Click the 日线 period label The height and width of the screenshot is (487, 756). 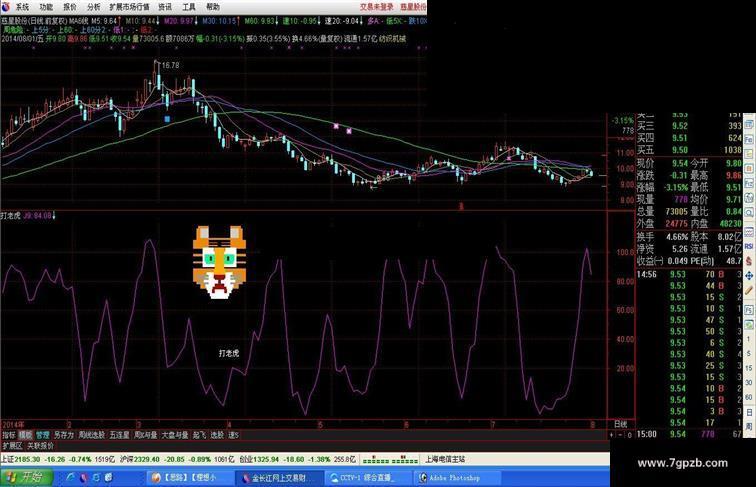621,424
